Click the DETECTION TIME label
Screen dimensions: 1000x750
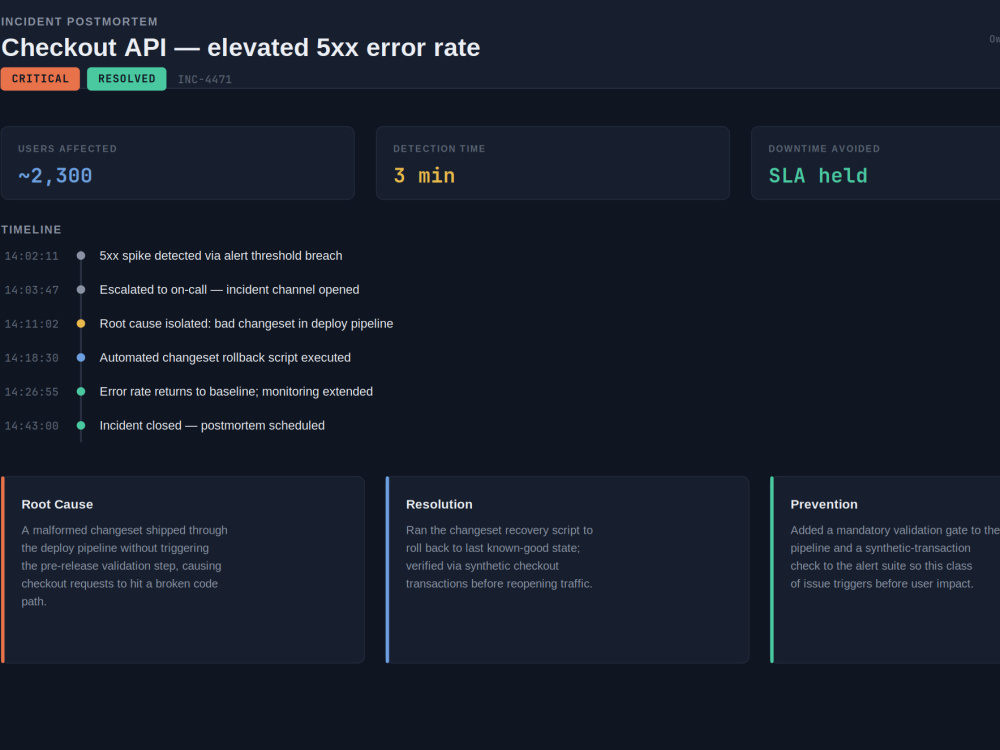[x=439, y=149]
